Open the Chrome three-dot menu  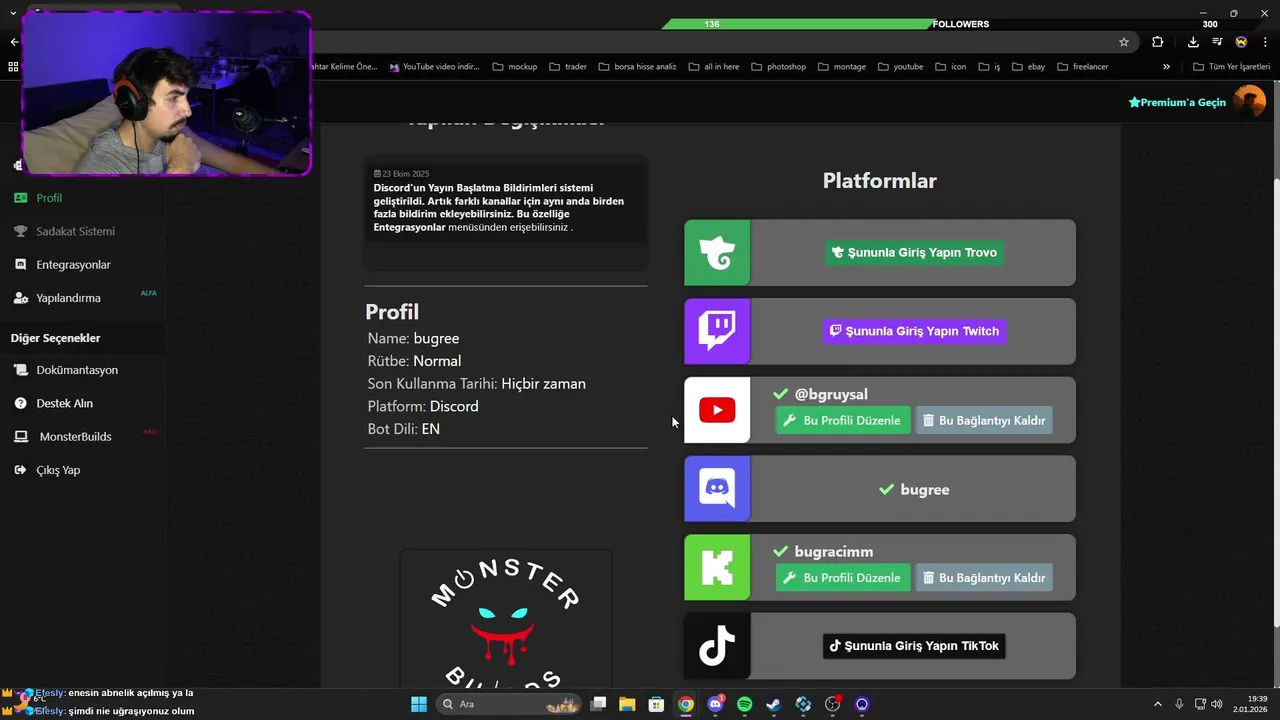[1265, 42]
